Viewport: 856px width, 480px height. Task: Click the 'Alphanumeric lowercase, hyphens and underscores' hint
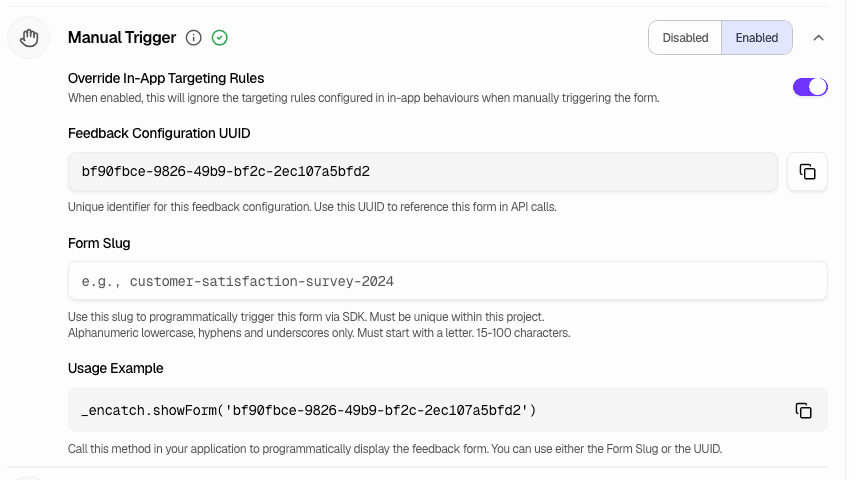[x=319, y=333]
